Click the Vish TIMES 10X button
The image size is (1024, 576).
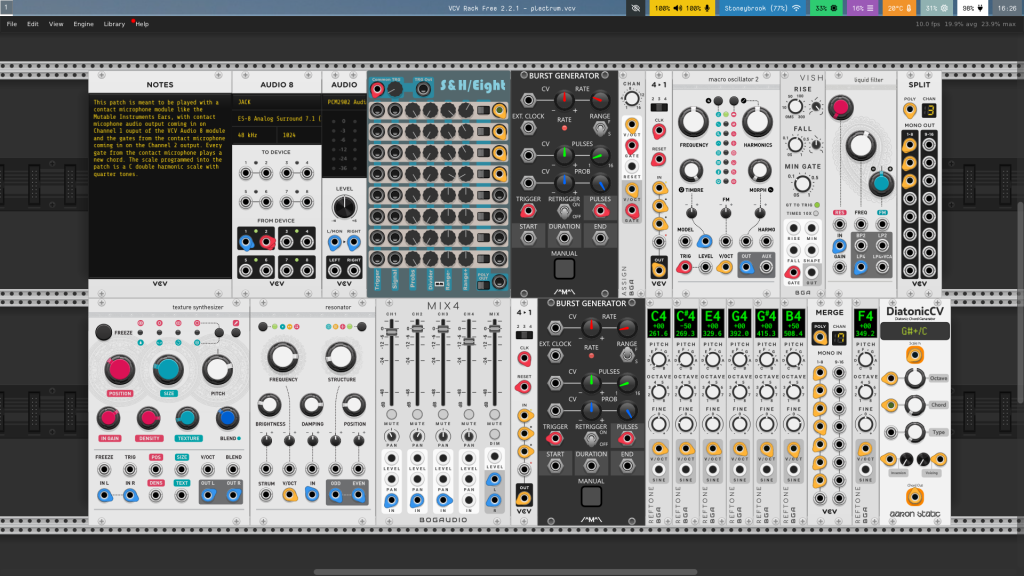point(816,214)
